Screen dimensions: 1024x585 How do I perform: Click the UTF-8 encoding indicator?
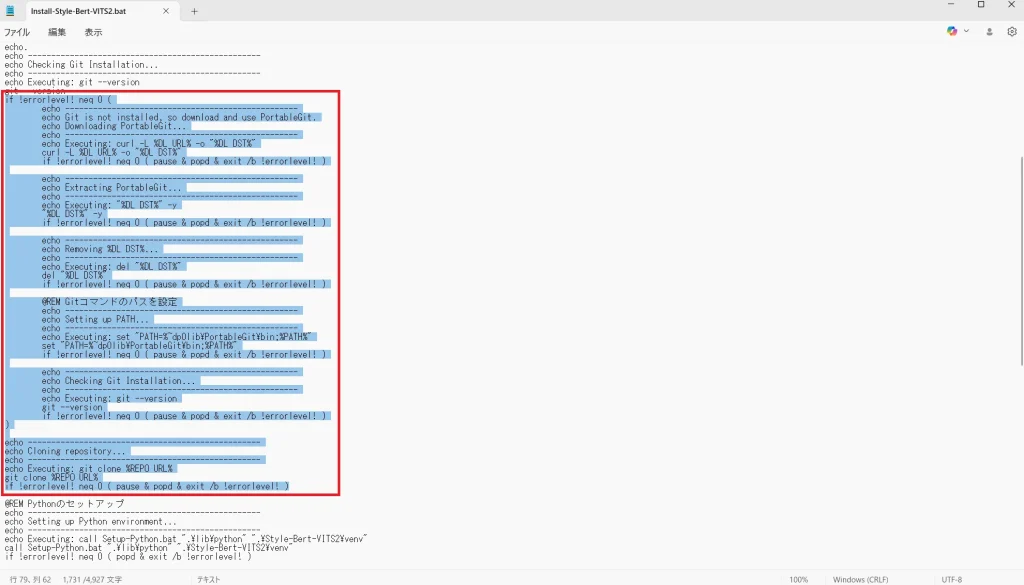[x=951, y=579]
